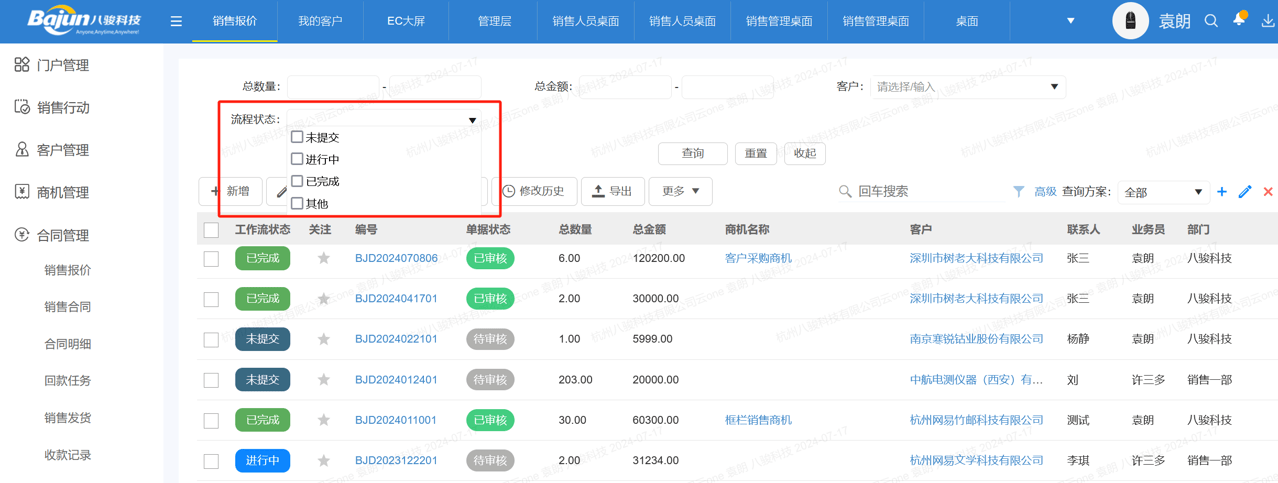This screenshot has height=483, width=1278.
Task: Click the advanced filter funnel icon
Action: click(x=1018, y=192)
